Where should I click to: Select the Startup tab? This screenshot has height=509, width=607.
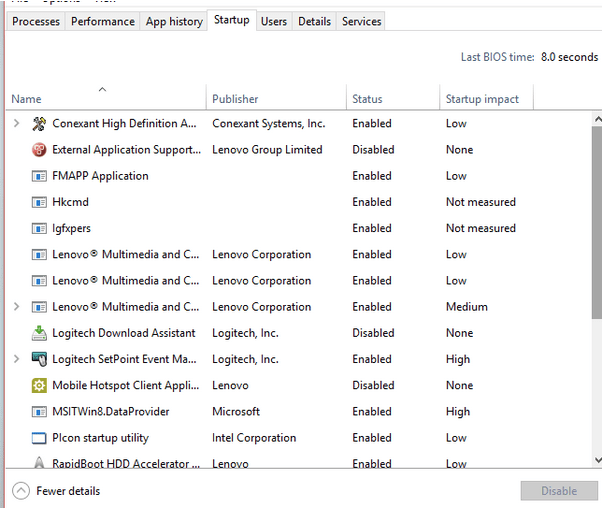pos(232,20)
